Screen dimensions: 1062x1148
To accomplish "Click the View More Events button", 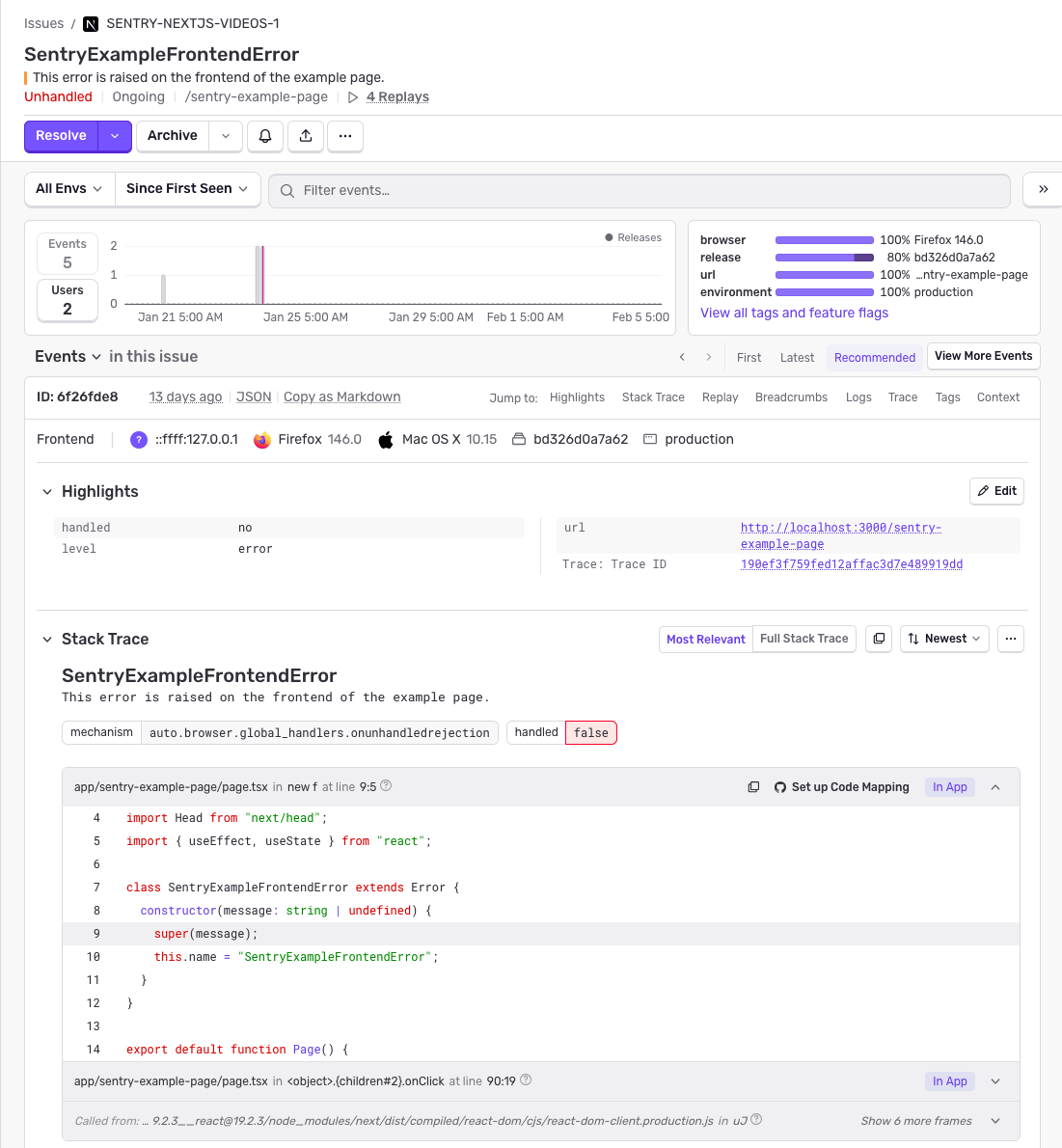I will 983,356.
